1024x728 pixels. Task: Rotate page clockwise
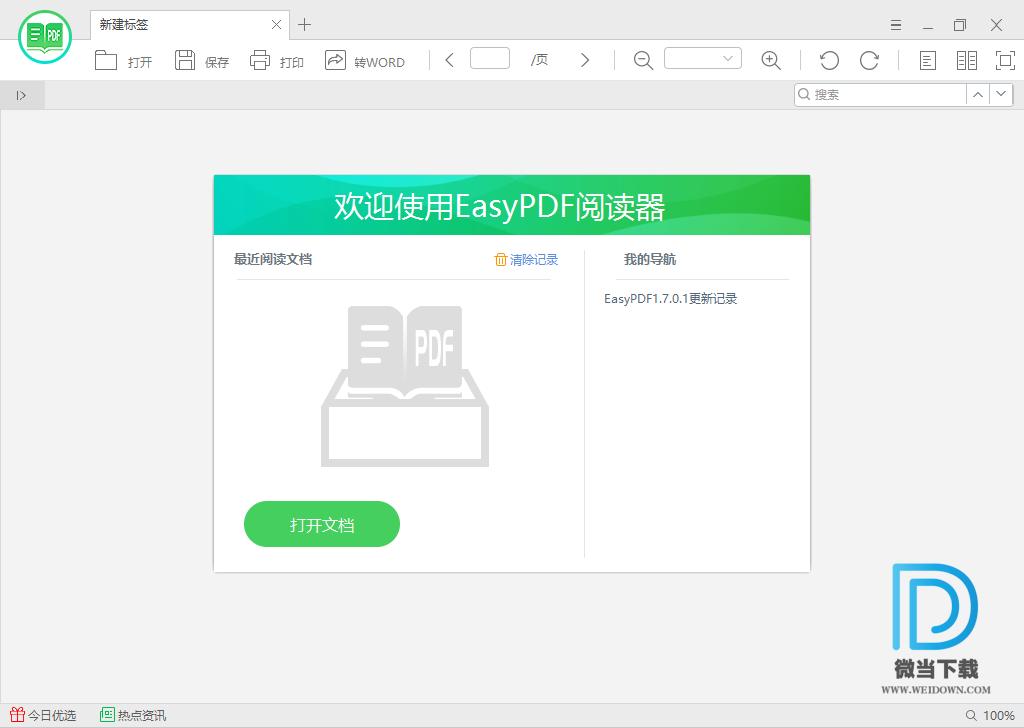click(x=869, y=61)
